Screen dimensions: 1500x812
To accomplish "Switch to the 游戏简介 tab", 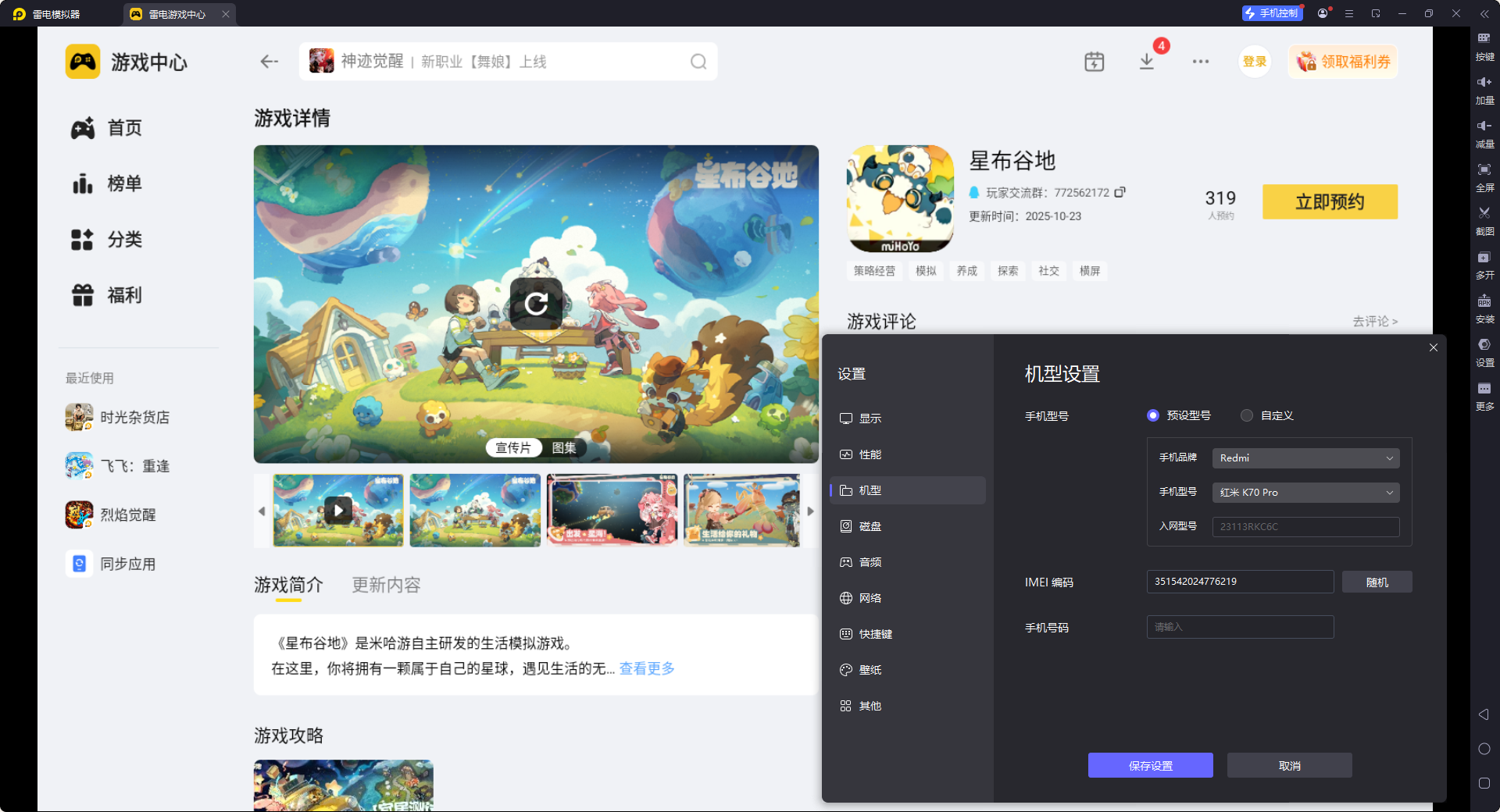I will click(288, 585).
